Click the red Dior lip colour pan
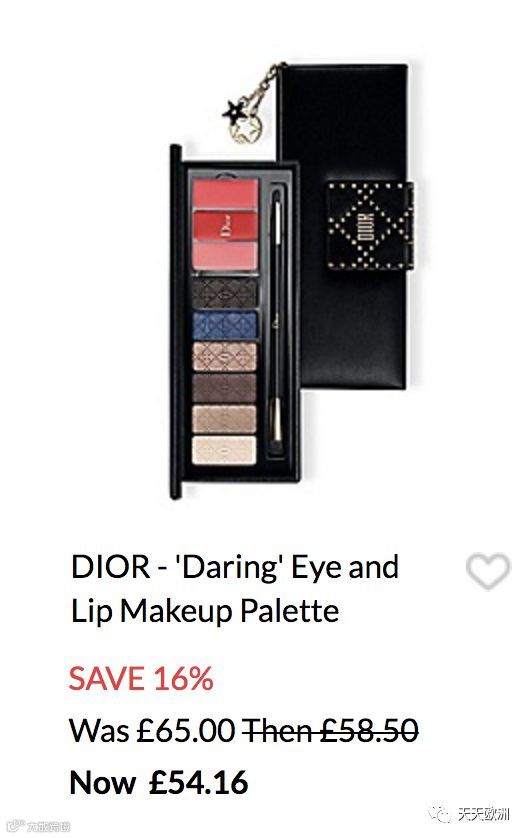This screenshot has width=526, height=838. click(225, 226)
